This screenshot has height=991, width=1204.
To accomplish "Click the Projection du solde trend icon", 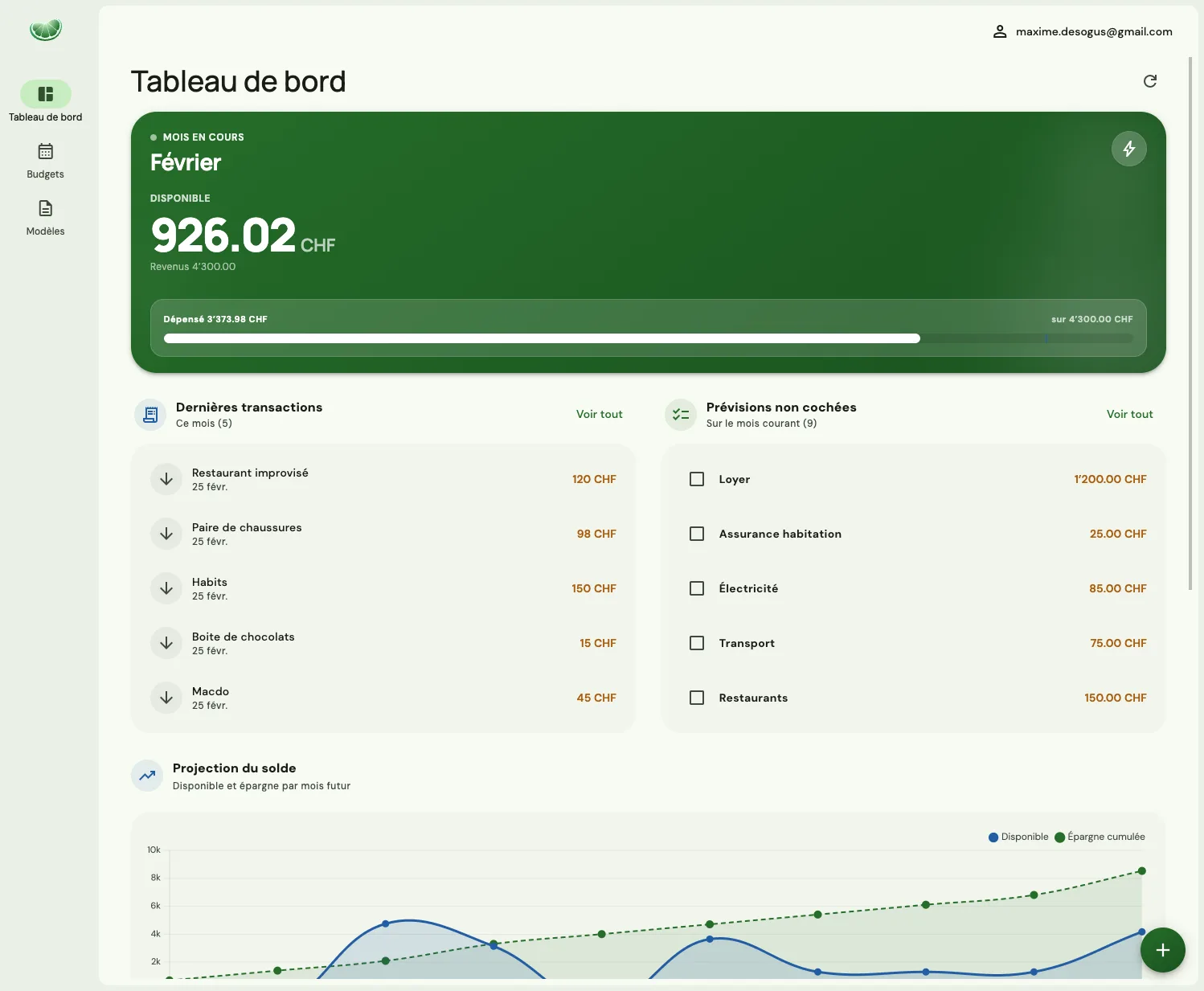I will pyautogui.click(x=147, y=776).
